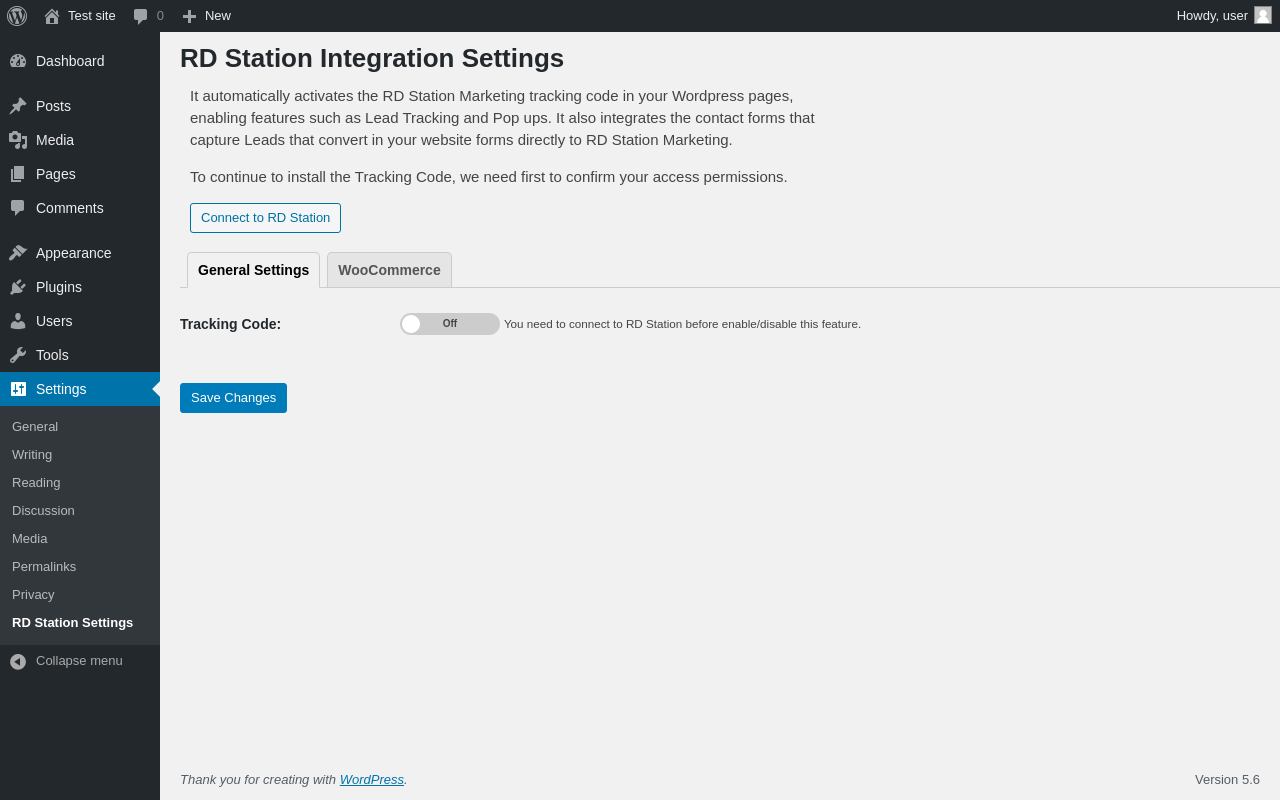Open the Appearance menu

click(80, 253)
